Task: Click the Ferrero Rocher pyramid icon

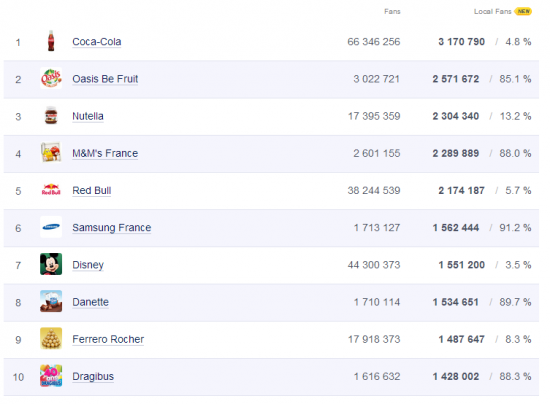Action: point(51,338)
